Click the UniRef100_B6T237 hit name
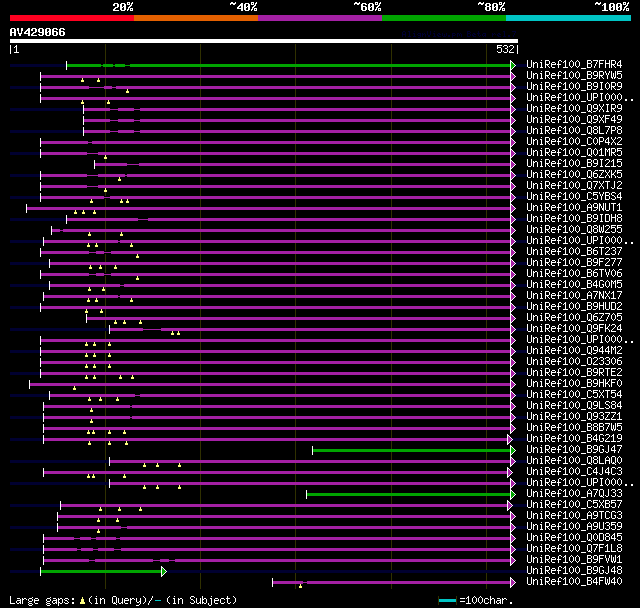Image resolution: width=640 pixels, height=608 pixels. coord(574,252)
